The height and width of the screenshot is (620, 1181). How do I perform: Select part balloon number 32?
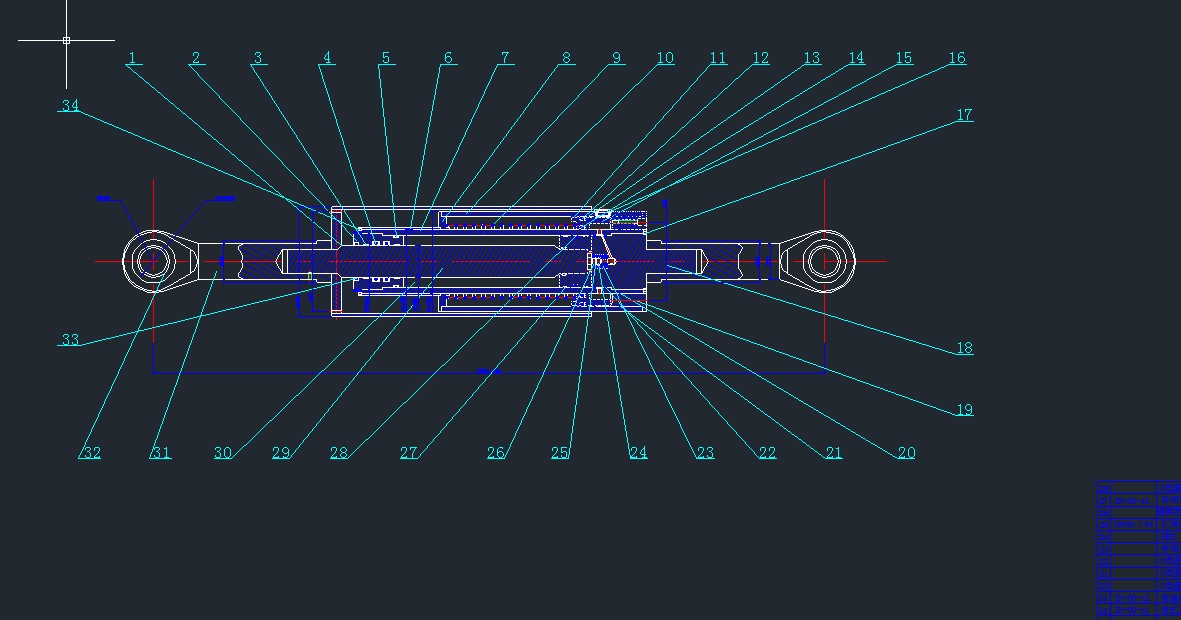point(91,453)
